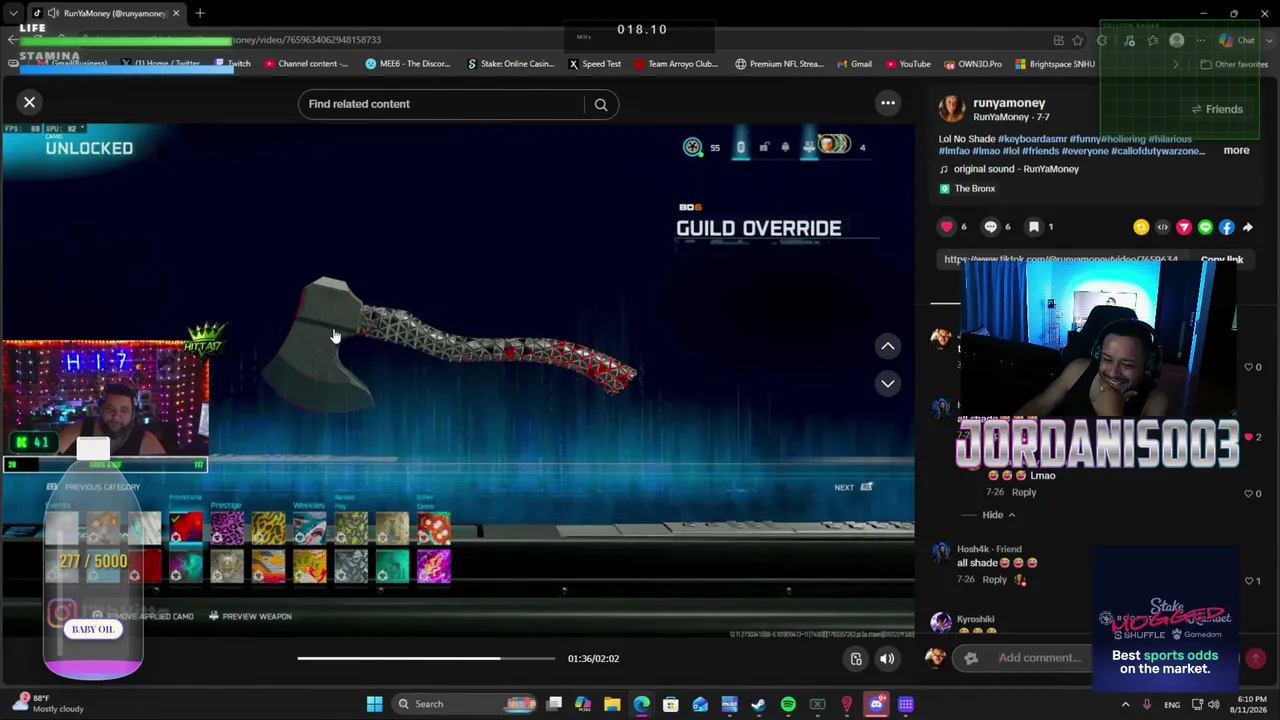Open File Explorer from the taskbar
Viewport: 1280px width, 720px height.
[x=612, y=704]
